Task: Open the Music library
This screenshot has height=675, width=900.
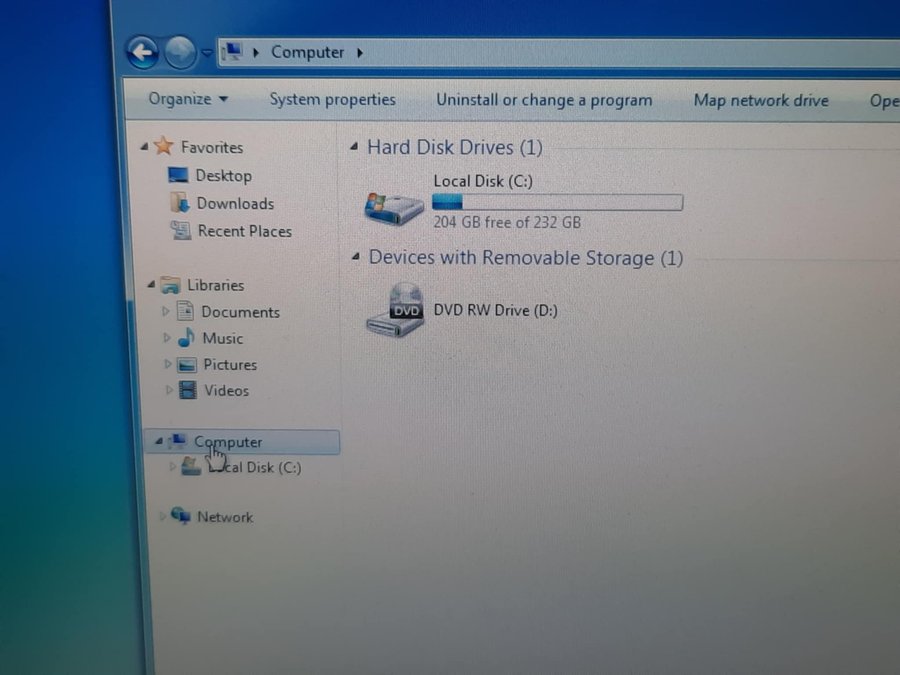Action: (x=222, y=338)
